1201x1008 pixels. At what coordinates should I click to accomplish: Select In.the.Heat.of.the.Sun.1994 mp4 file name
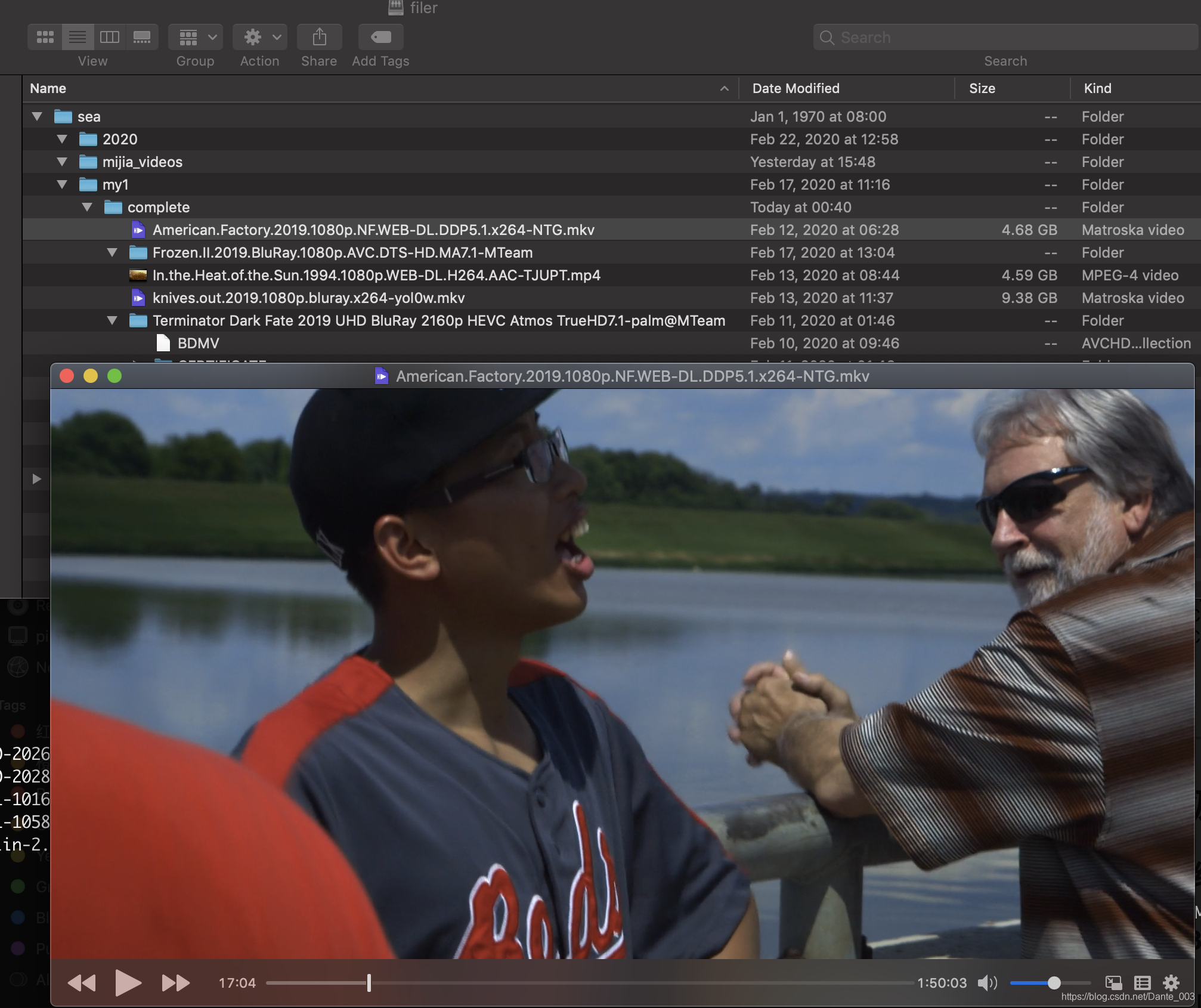[x=376, y=275]
